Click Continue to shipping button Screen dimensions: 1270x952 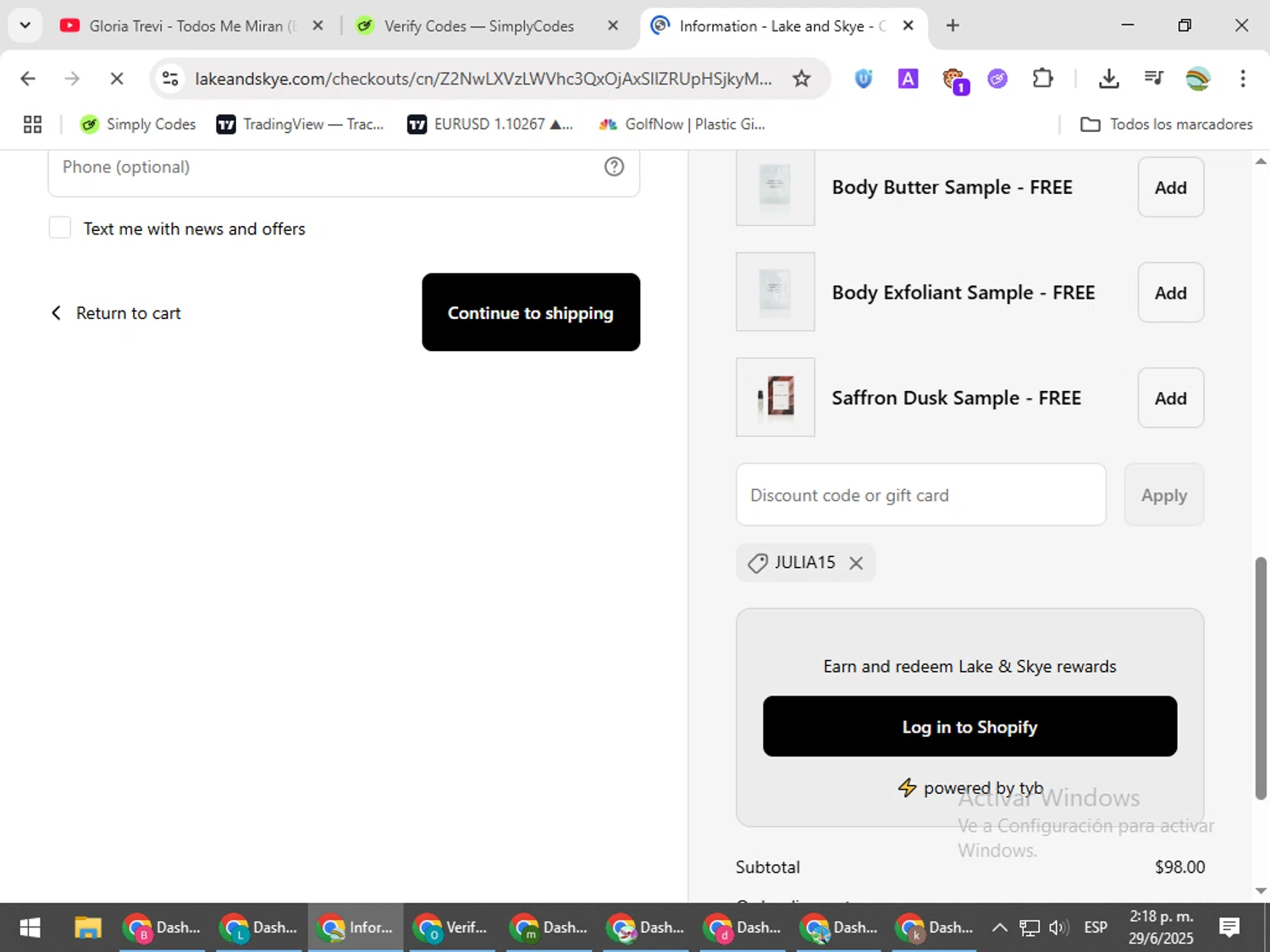click(x=531, y=312)
